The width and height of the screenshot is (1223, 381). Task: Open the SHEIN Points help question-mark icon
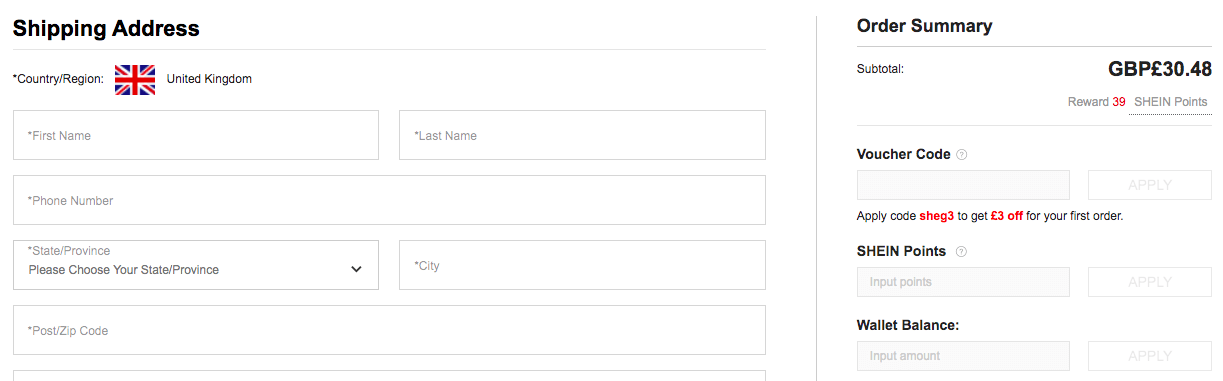tap(961, 252)
